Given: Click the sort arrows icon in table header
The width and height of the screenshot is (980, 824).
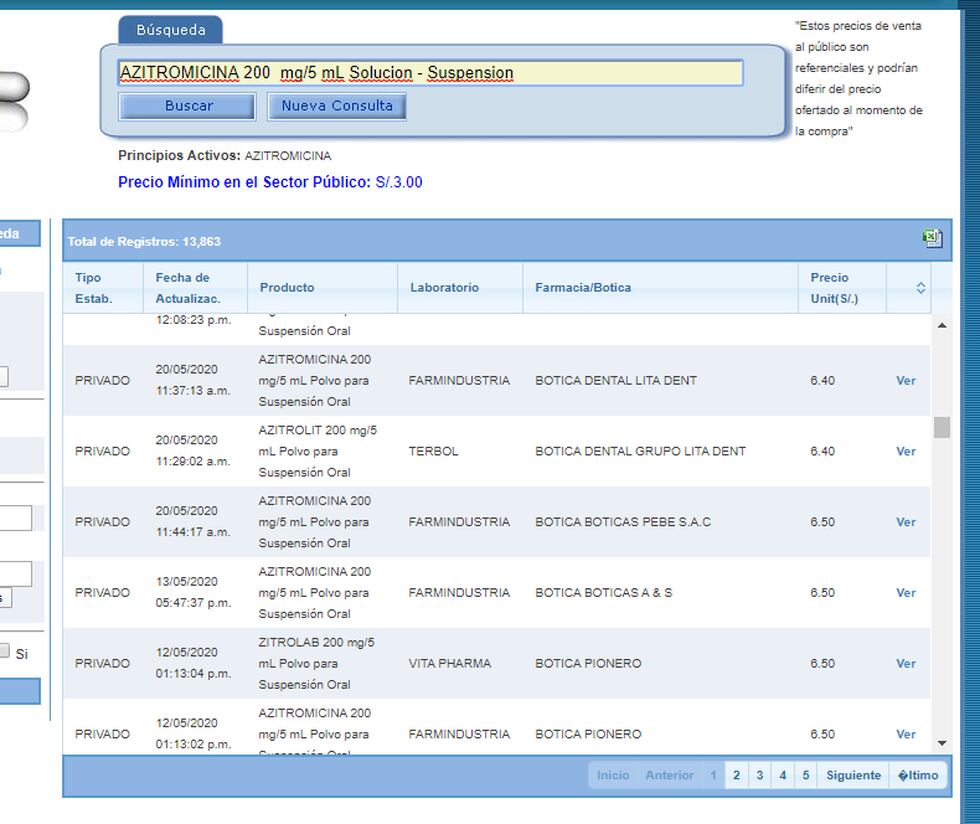Looking at the screenshot, I should 920,288.
